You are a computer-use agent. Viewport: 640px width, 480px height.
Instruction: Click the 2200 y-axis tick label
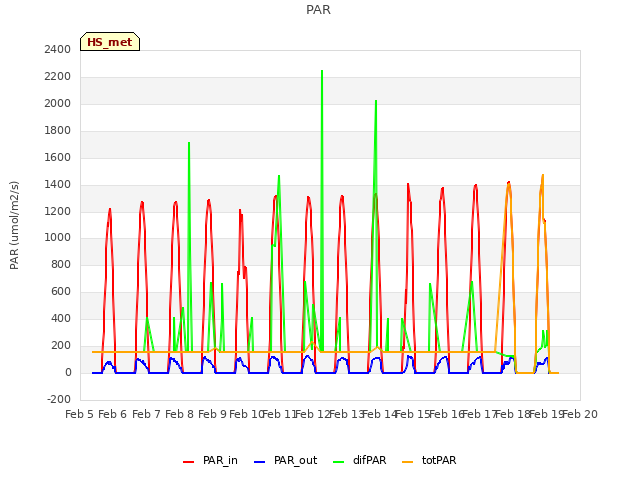pyautogui.click(x=58, y=76)
